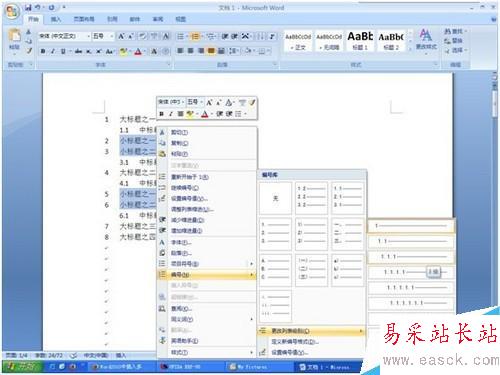500x375 pixels.
Task: Open the ribbon font size dropdown
Action: pos(112,36)
